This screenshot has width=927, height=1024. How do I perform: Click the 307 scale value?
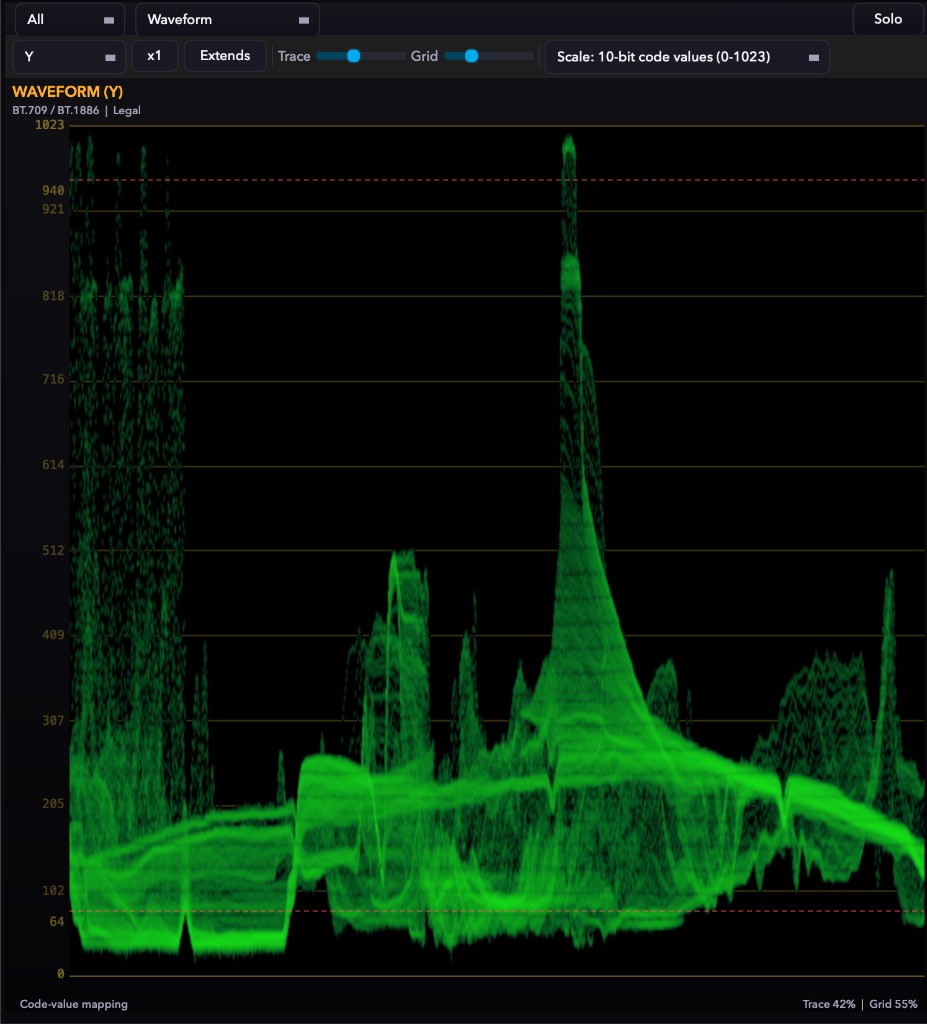click(x=53, y=720)
